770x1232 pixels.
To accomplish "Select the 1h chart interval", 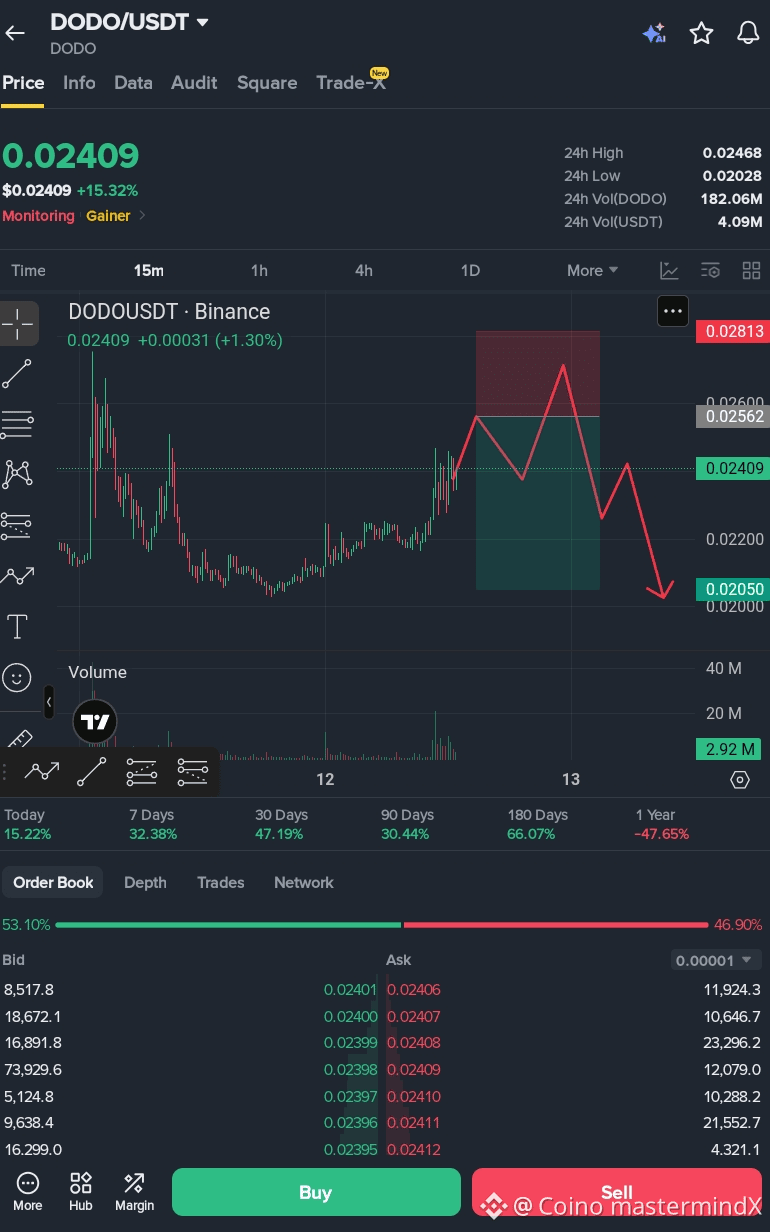I will tap(259, 271).
